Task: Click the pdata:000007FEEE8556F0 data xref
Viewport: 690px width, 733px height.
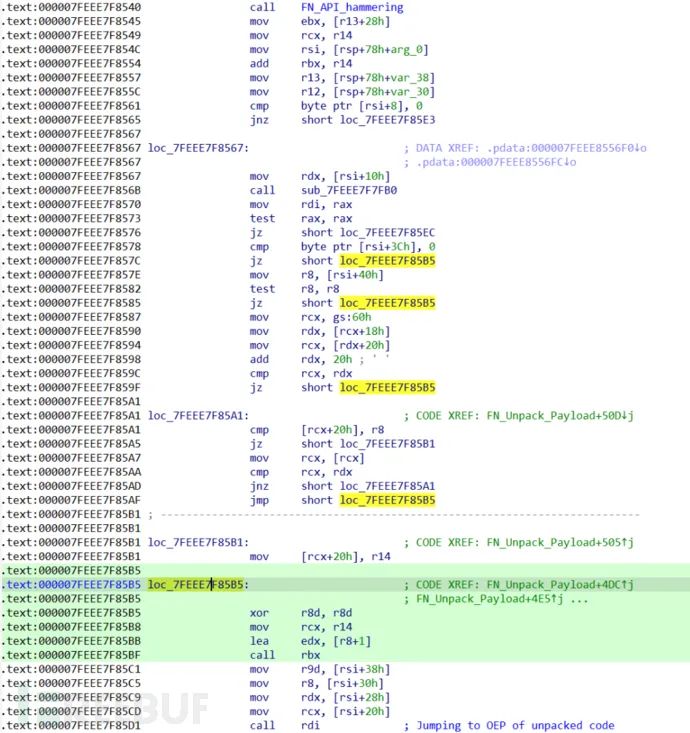Action: coord(566,148)
